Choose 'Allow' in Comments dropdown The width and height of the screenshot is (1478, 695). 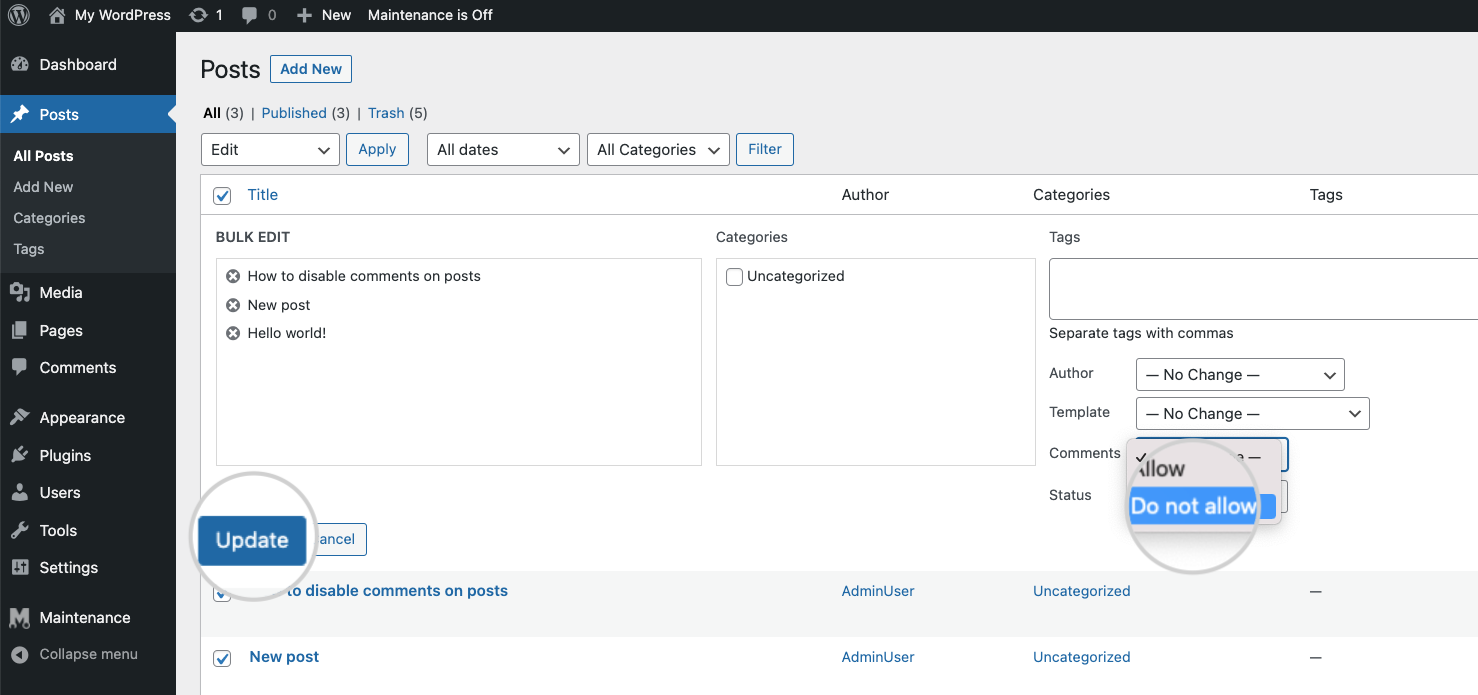coord(1160,469)
